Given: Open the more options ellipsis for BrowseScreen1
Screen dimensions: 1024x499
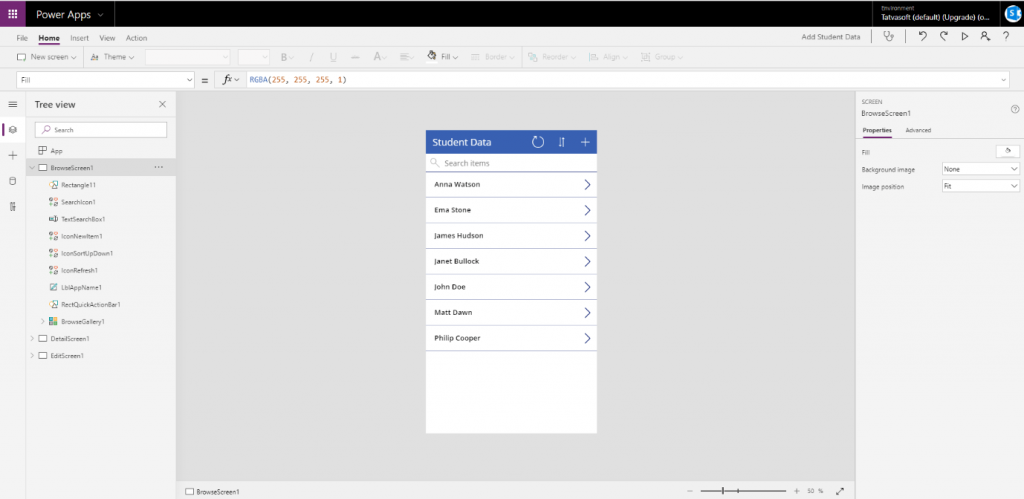Looking at the screenshot, I should coord(159,168).
